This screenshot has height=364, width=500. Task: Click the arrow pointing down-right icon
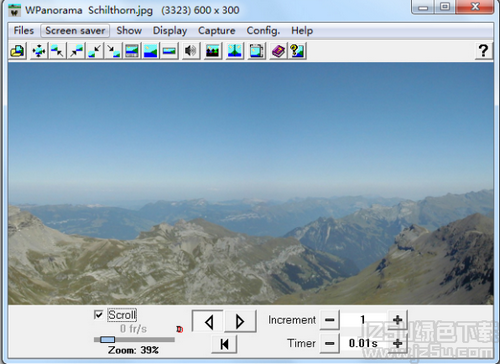[113, 51]
